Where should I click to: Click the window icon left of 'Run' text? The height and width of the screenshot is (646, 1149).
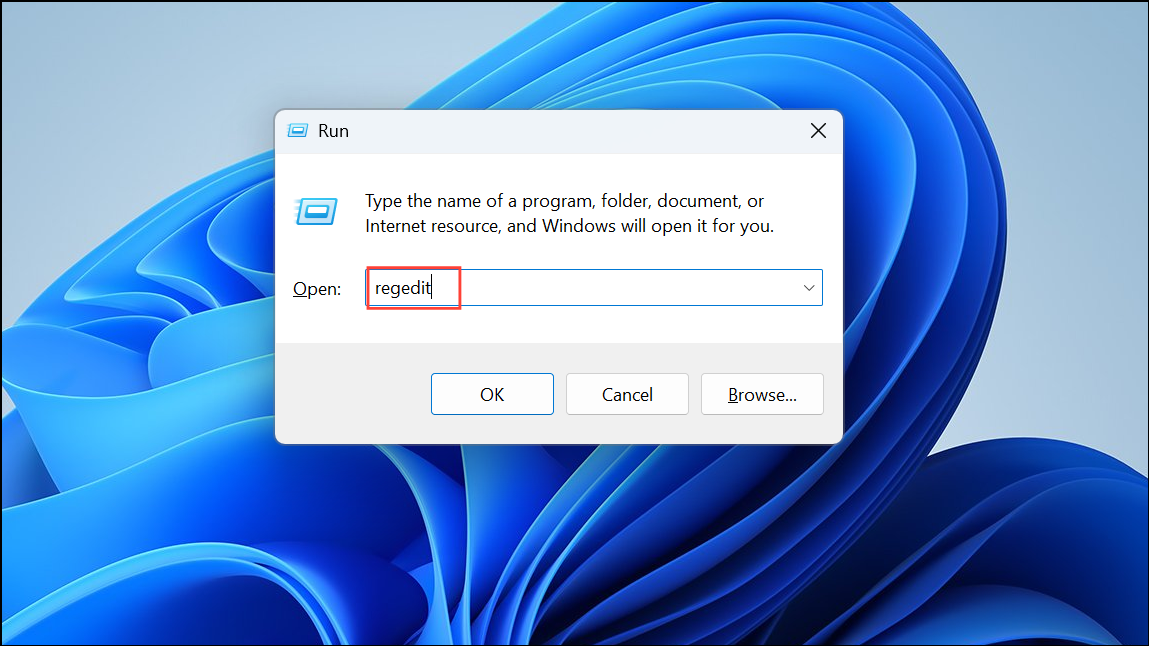(297, 130)
